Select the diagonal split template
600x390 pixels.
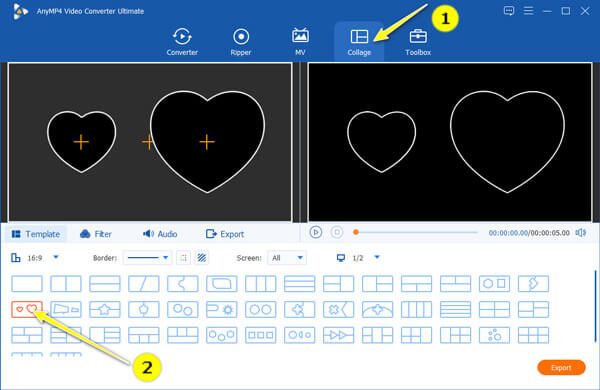pos(143,284)
